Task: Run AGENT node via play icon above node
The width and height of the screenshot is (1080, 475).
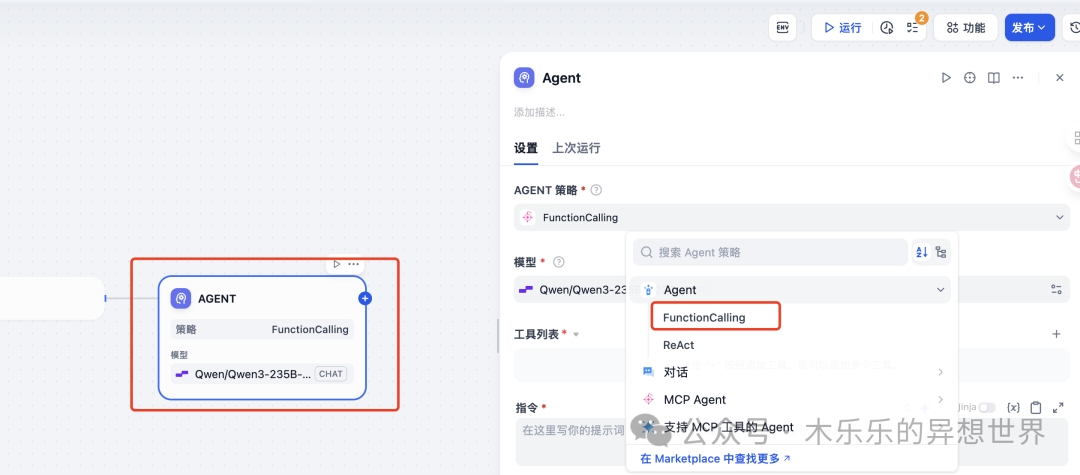Action: click(x=337, y=264)
